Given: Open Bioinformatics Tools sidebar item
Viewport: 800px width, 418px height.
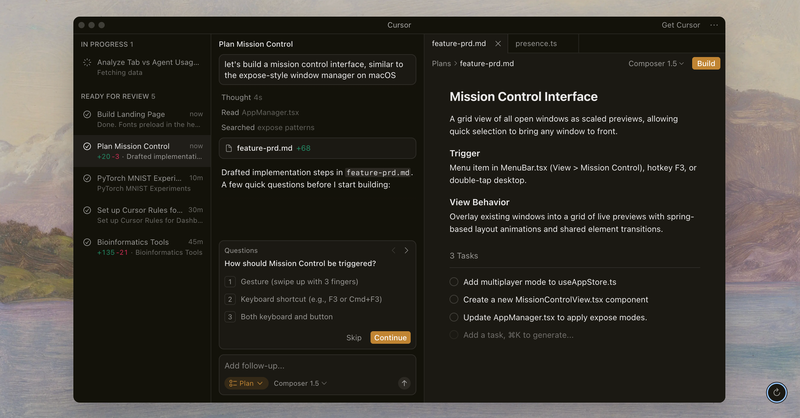Looking at the screenshot, I should coord(142,247).
